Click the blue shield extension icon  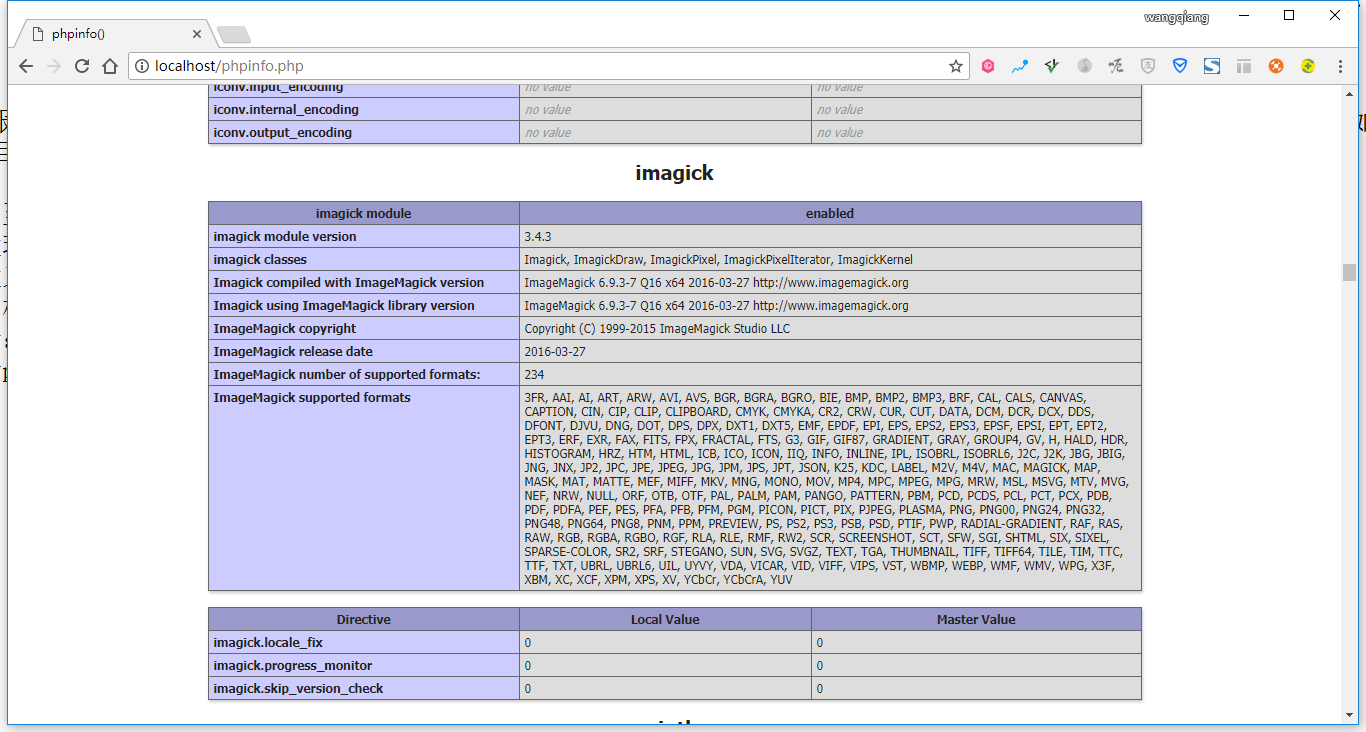pyautogui.click(x=1180, y=66)
